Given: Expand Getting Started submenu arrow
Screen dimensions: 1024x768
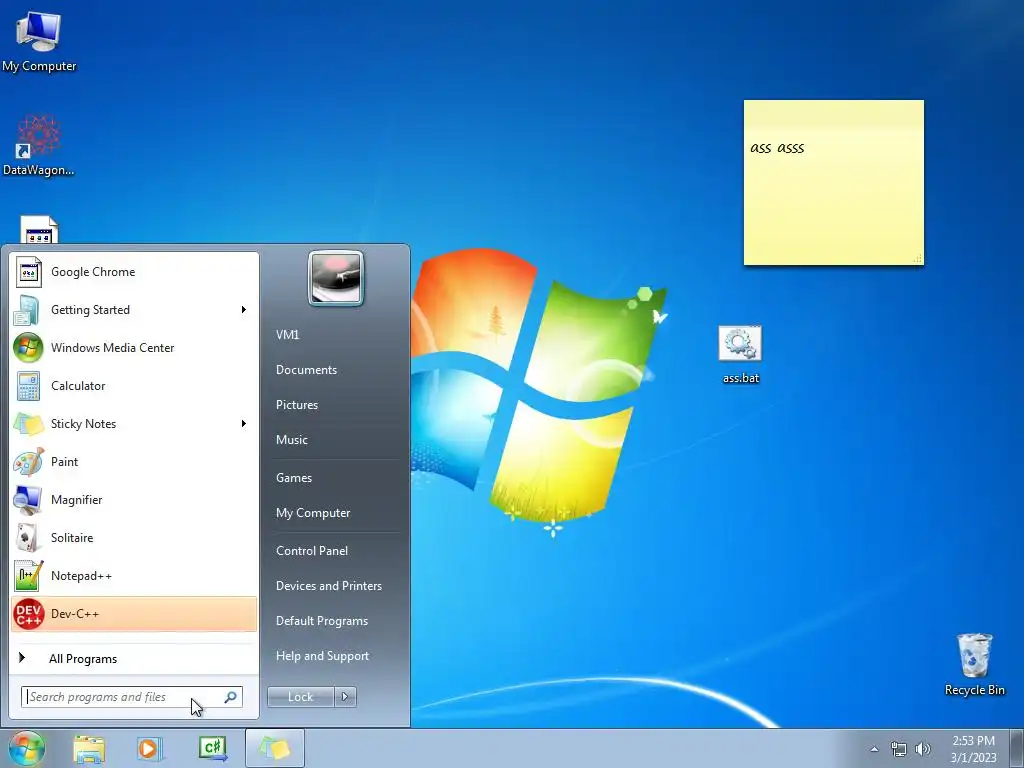Looking at the screenshot, I should [244, 310].
